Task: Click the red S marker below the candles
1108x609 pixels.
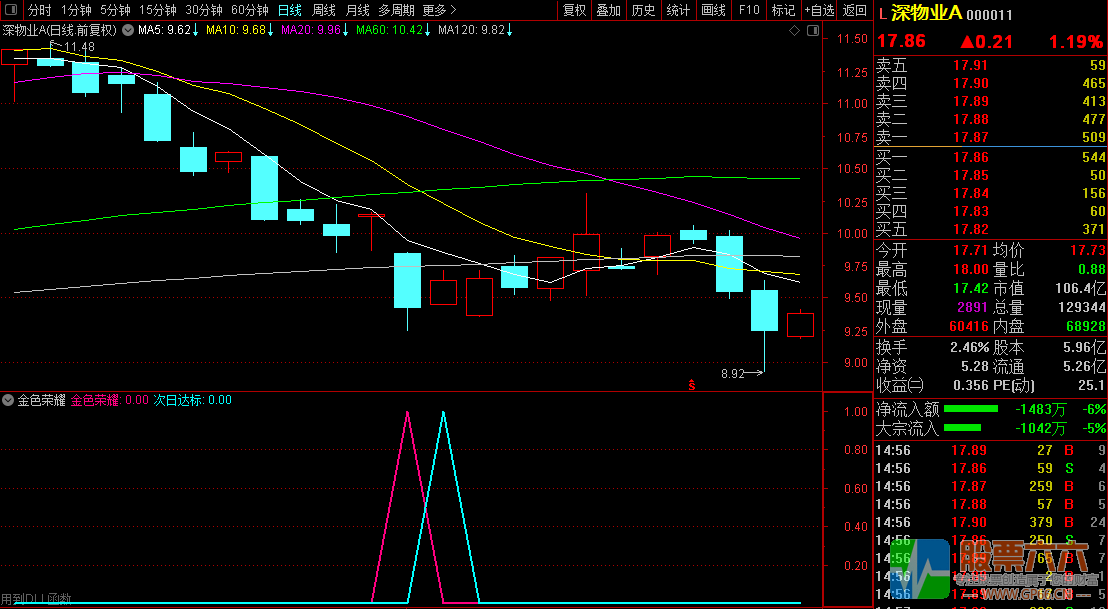Action: 690,384
